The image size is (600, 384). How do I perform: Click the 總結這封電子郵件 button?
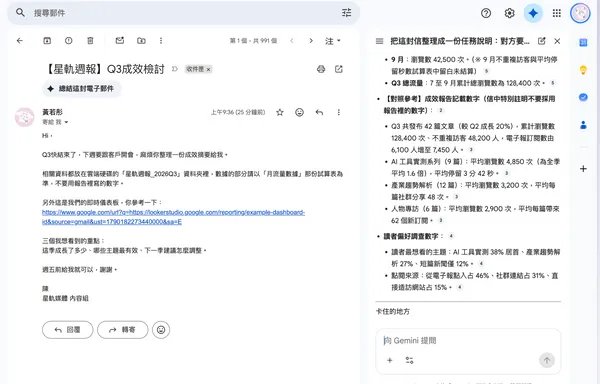[82, 89]
